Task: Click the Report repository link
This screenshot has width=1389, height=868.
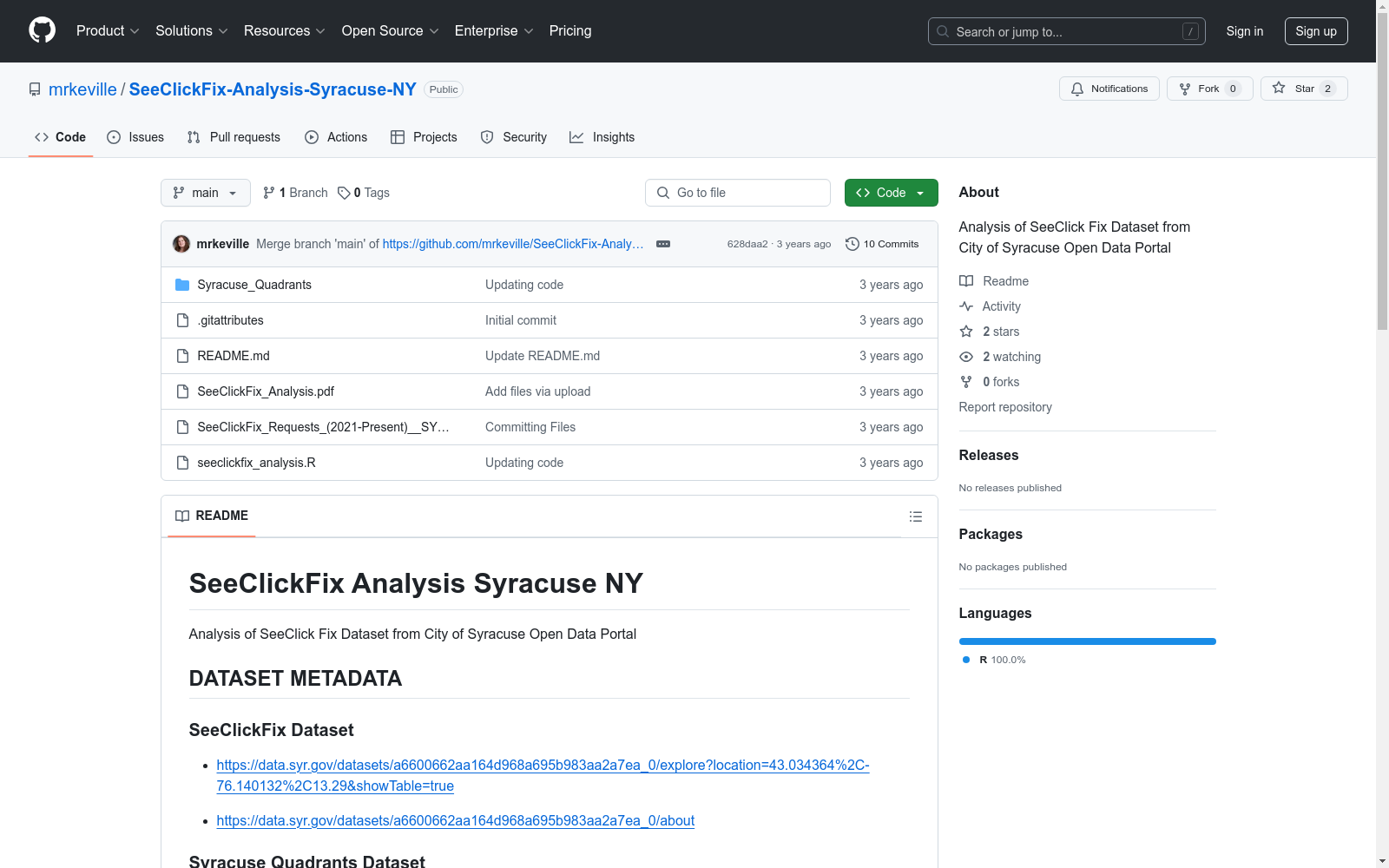Action: [1005, 407]
